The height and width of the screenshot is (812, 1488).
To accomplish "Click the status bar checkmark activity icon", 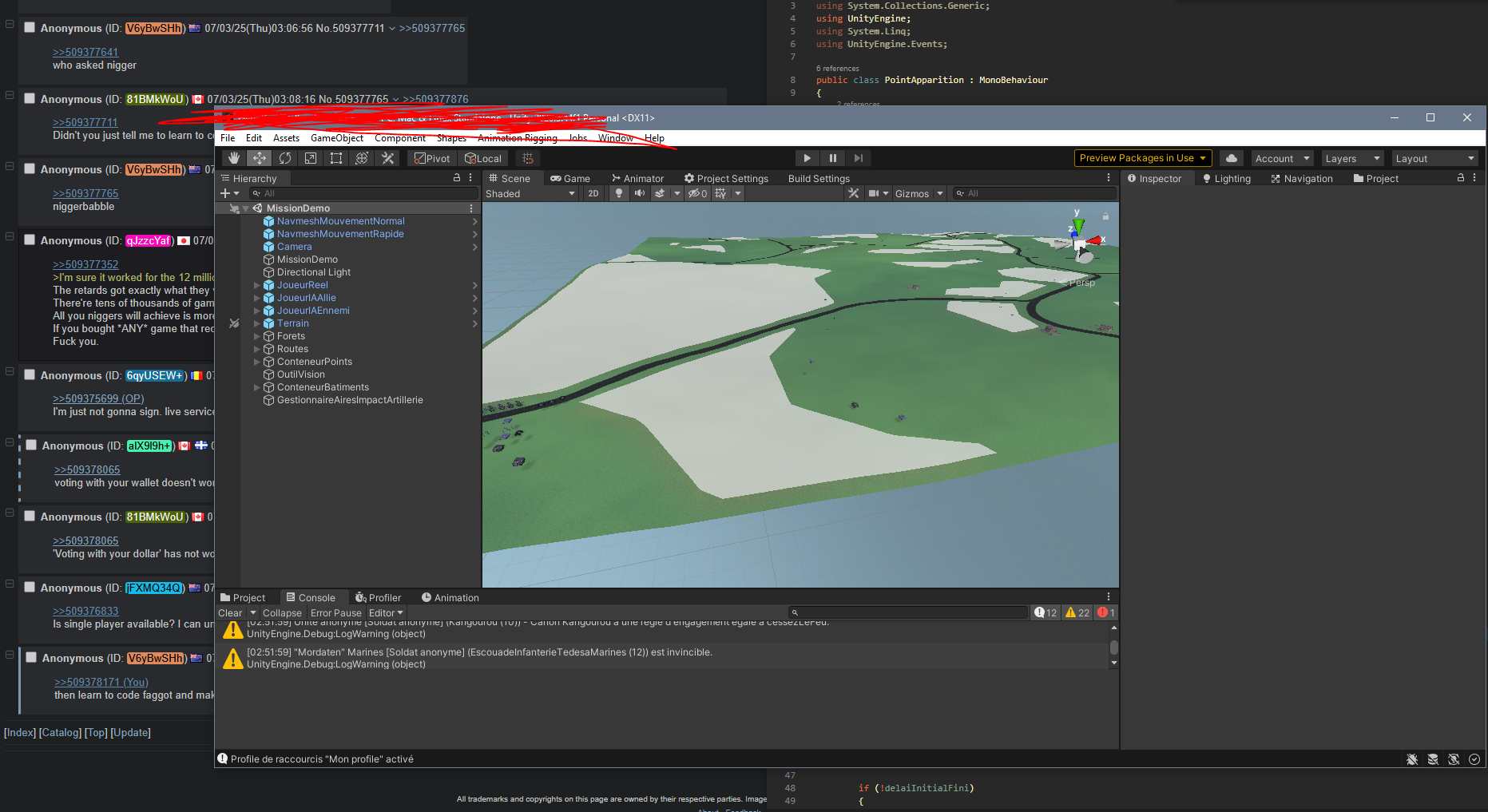I will click(1474, 759).
